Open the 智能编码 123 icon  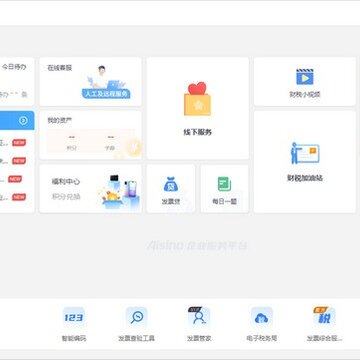click(74, 317)
